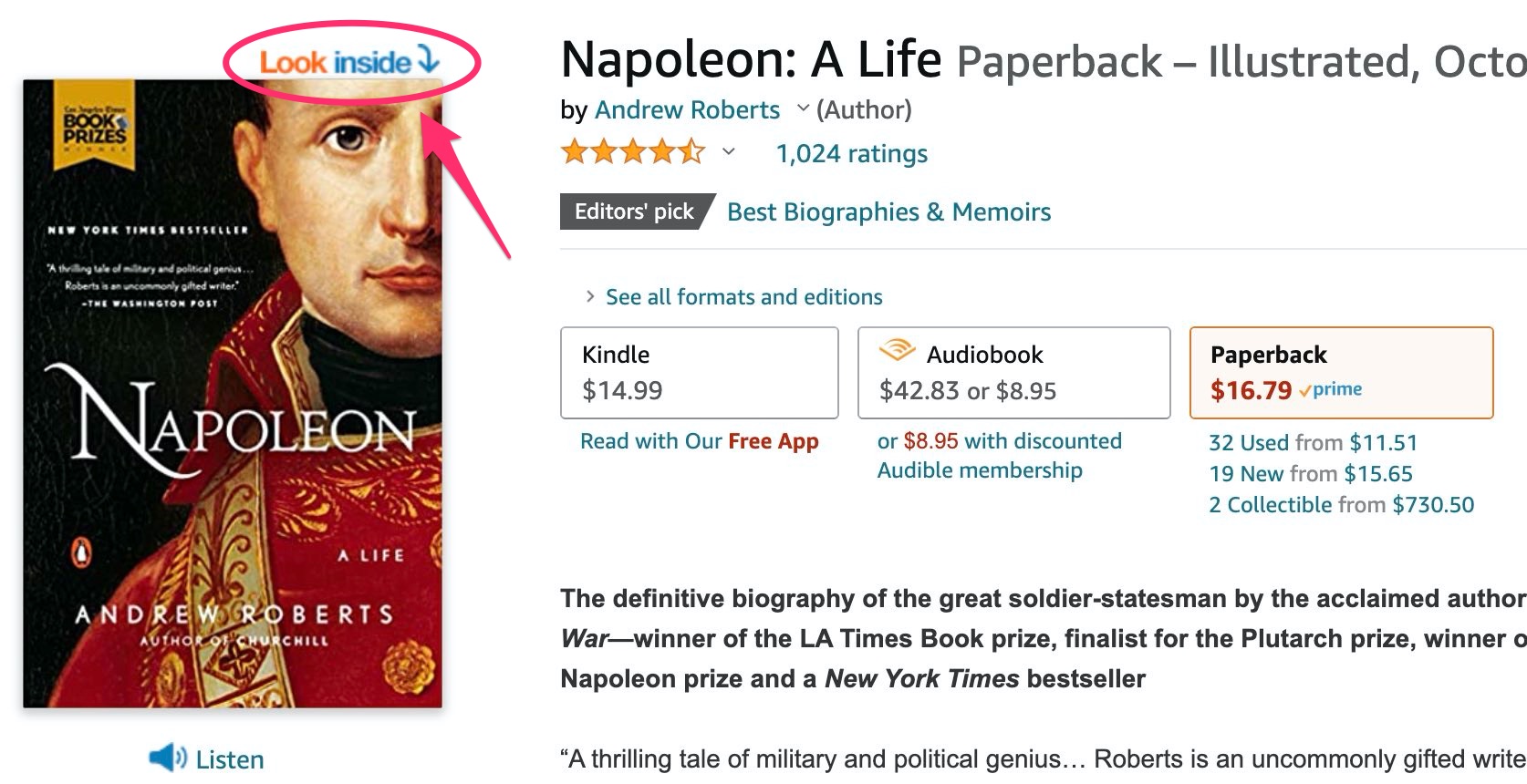Click the Look inside arrow icon
This screenshot has width=1527, height=784.
(429, 60)
